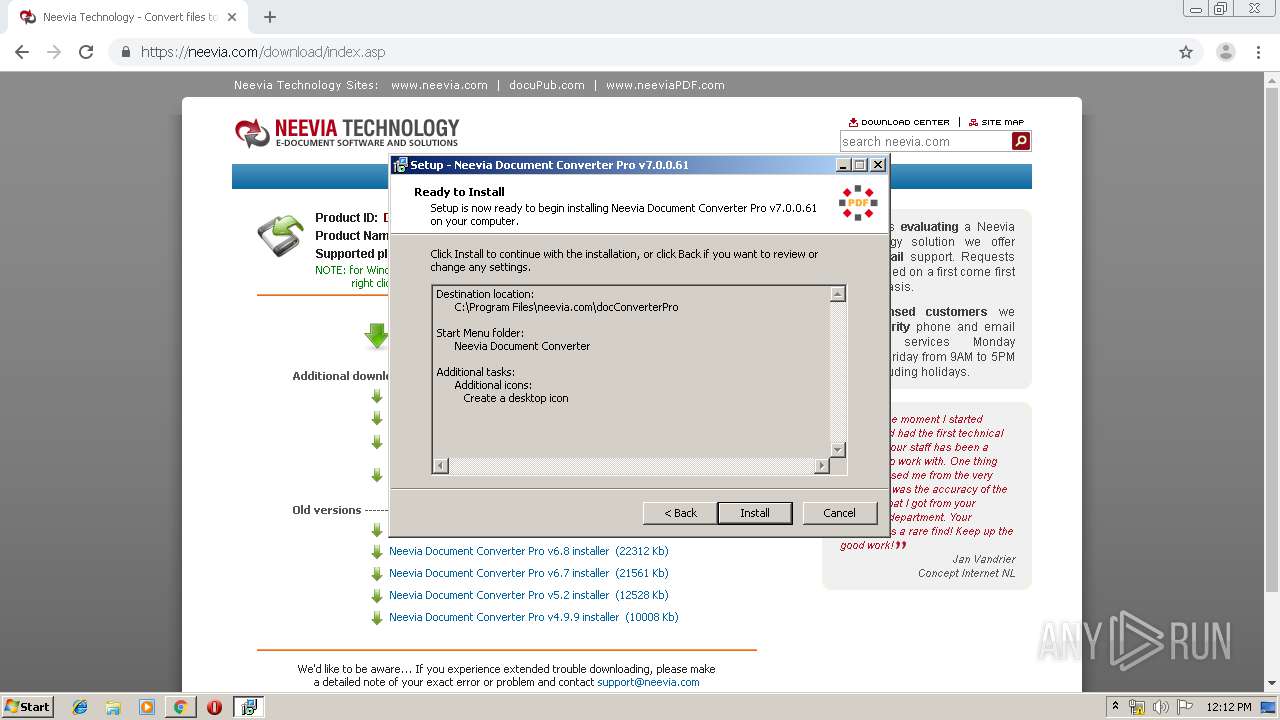Open network status icon in tray
This screenshot has height=720, width=1280.
[1137, 707]
